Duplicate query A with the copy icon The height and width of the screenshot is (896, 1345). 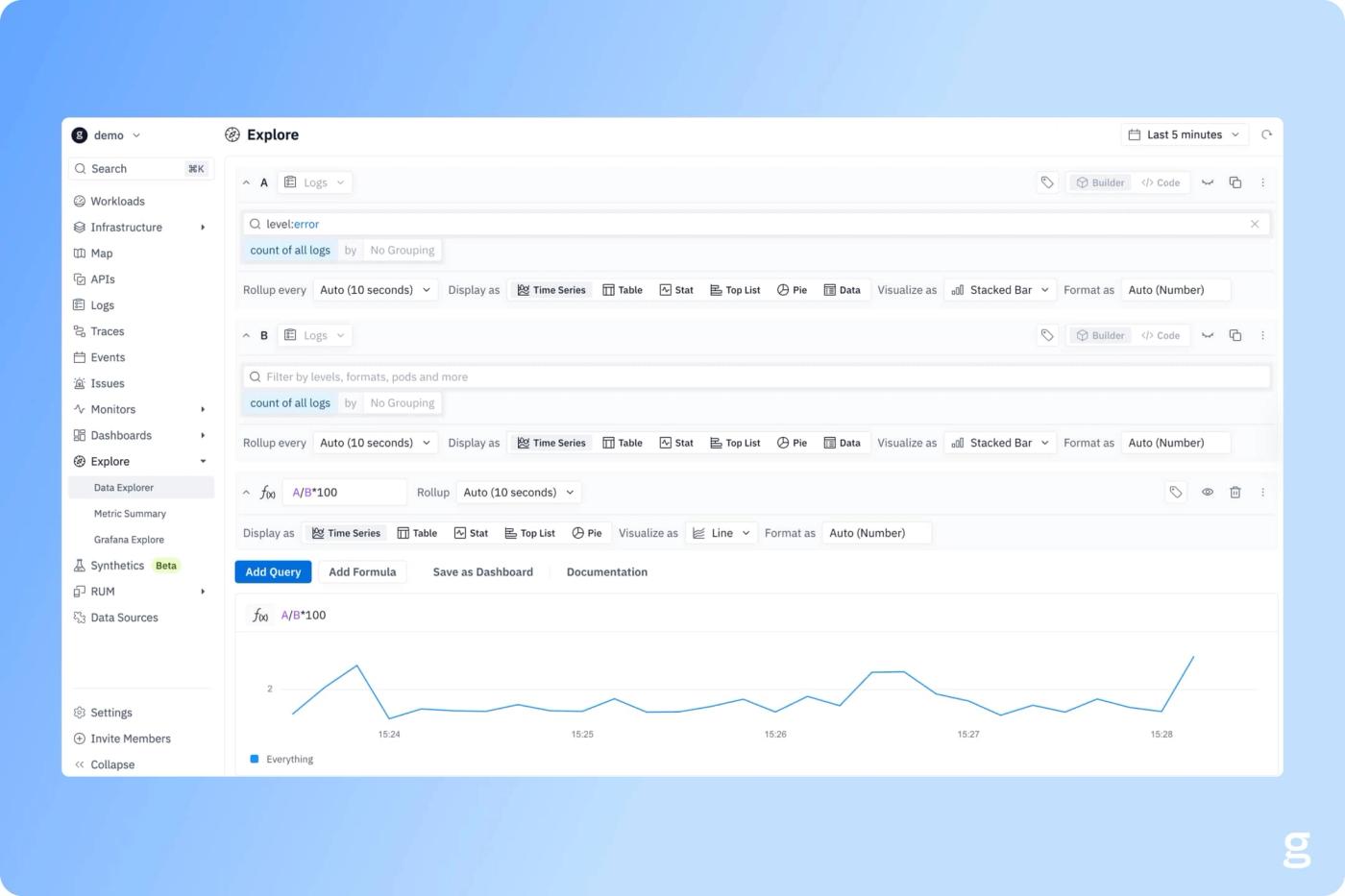pyautogui.click(x=1235, y=182)
